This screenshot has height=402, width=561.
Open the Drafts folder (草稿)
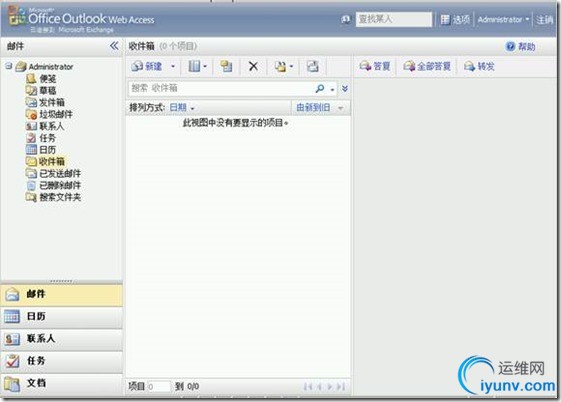click(41, 90)
